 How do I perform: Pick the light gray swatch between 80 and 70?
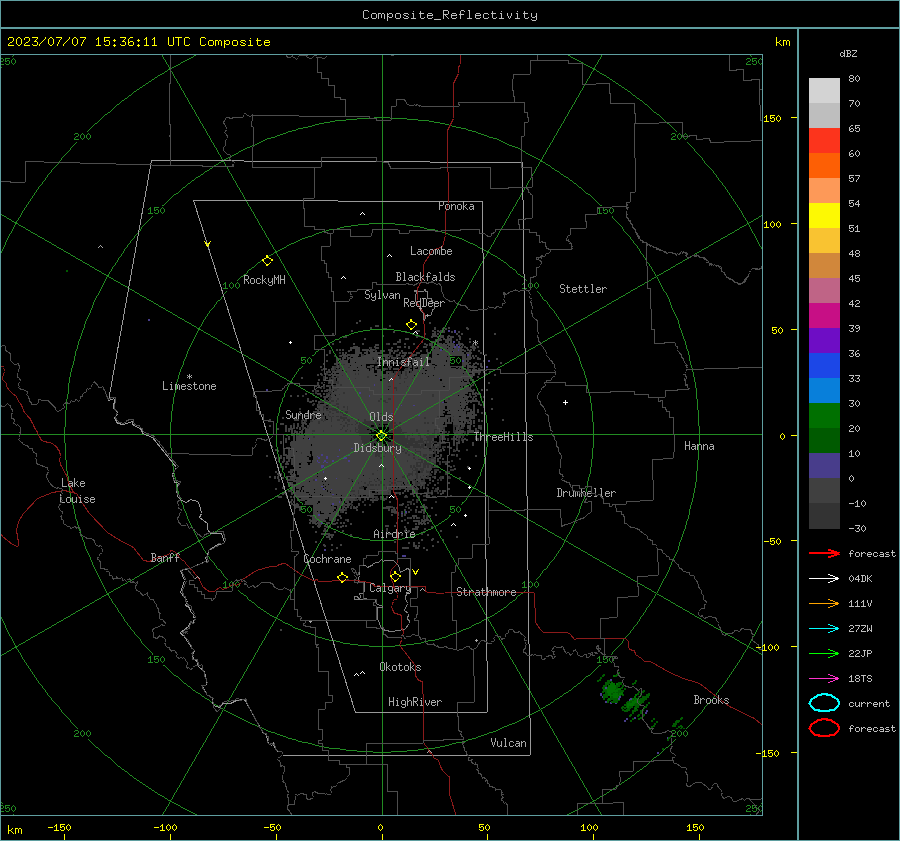tap(824, 91)
